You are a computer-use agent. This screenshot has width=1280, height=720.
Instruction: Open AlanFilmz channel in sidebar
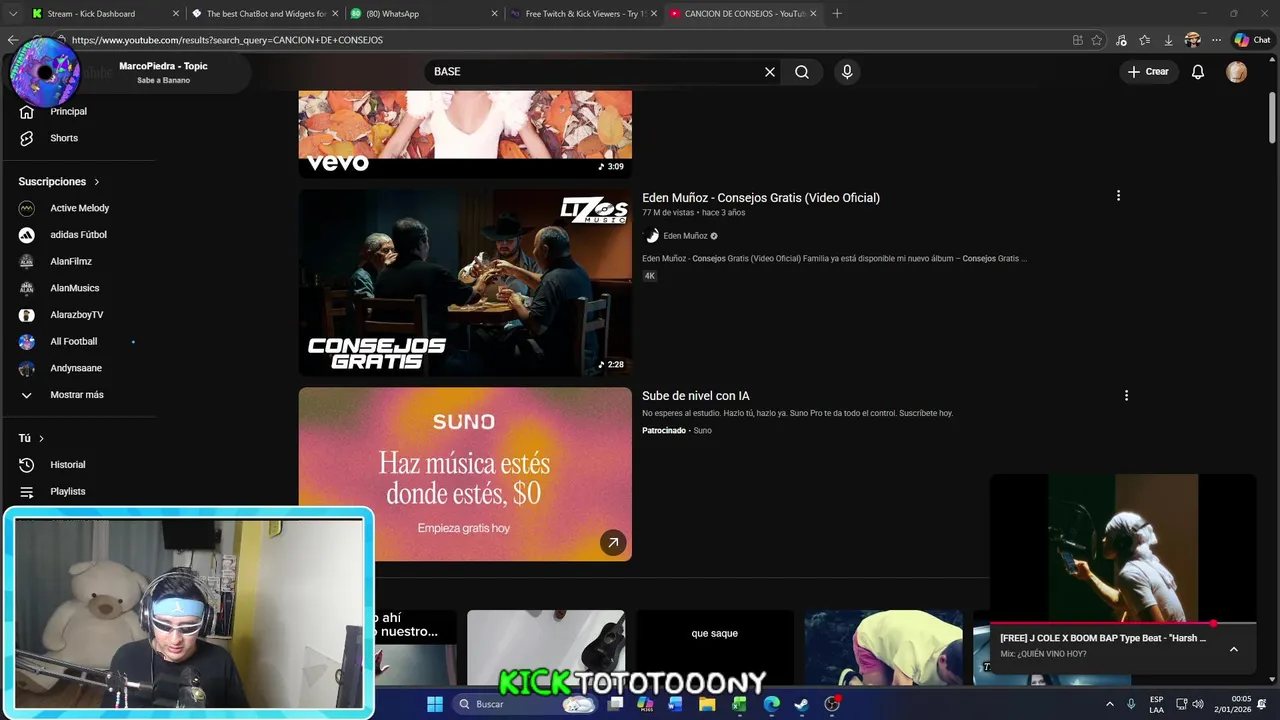71,261
